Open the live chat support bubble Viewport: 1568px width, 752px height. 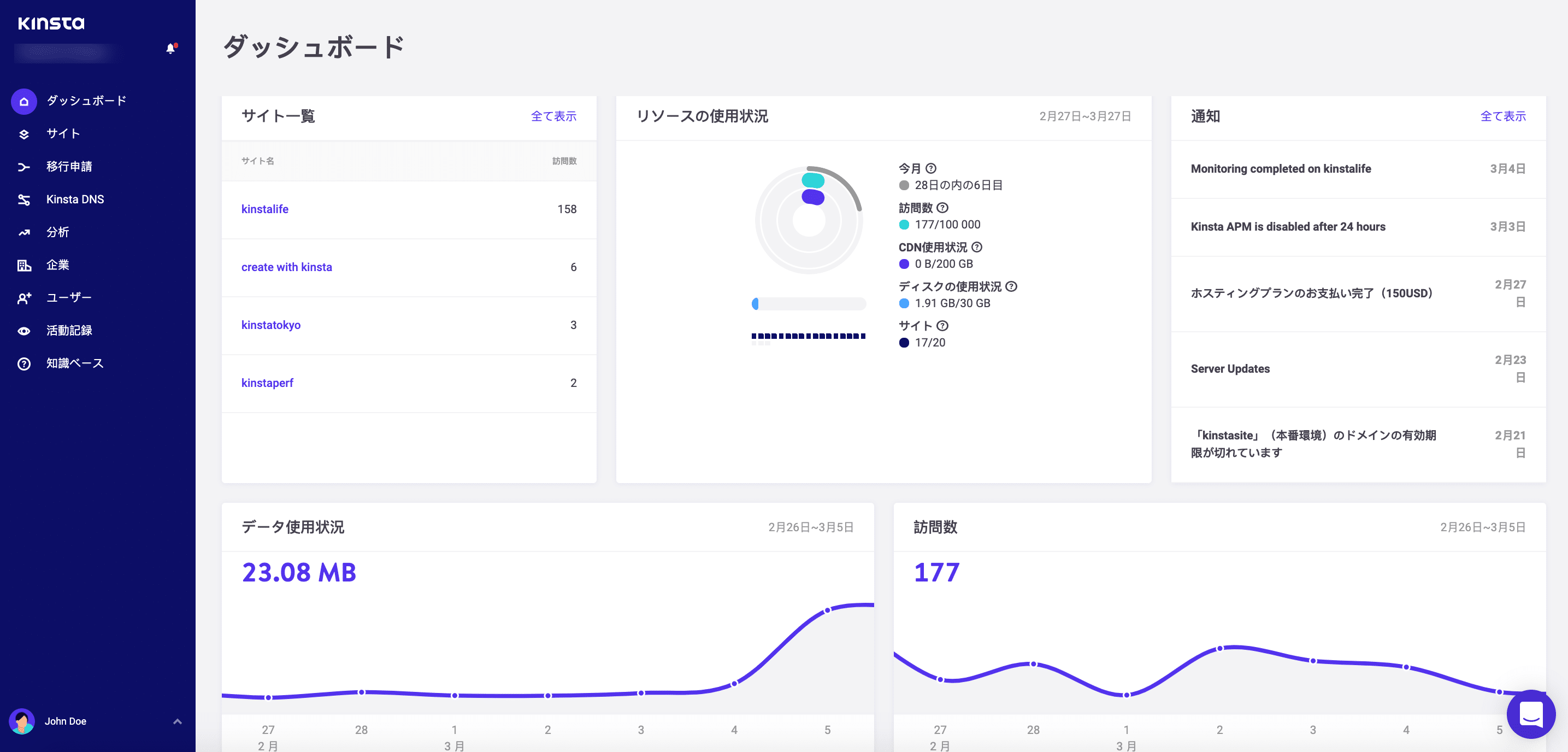pos(1532,714)
